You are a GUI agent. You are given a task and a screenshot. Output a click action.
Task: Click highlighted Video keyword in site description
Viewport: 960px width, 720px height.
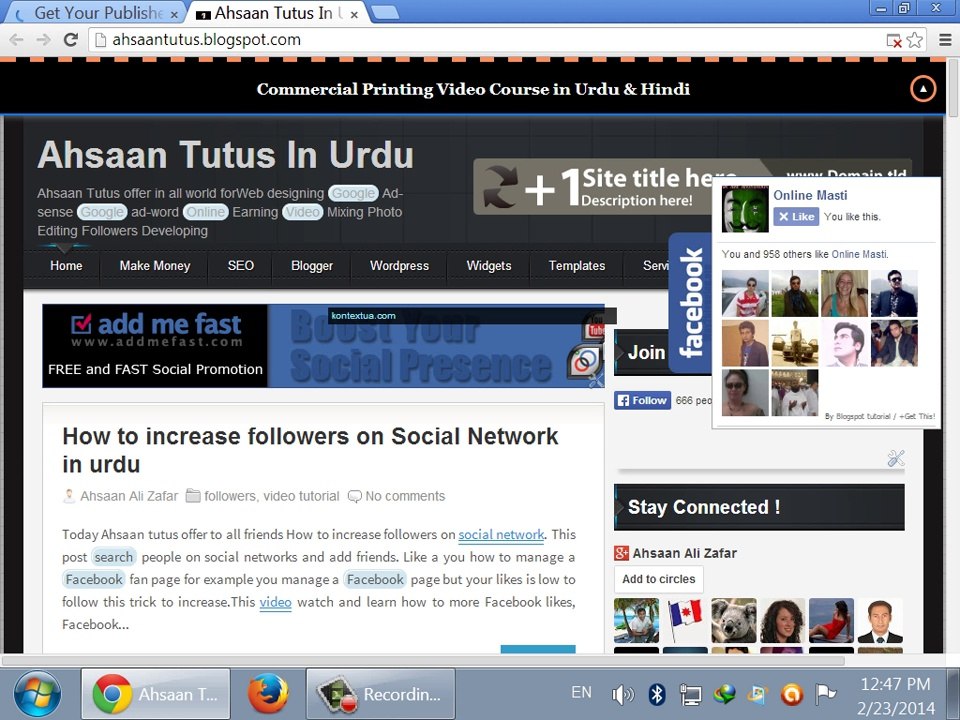pyautogui.click(x=302, y=212)
